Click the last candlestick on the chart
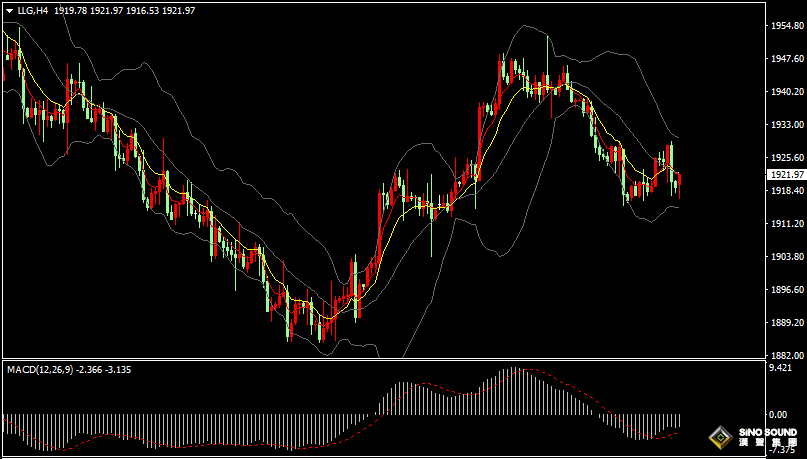The height and width of the screenshot is (459, 807). tap(679, 182)
